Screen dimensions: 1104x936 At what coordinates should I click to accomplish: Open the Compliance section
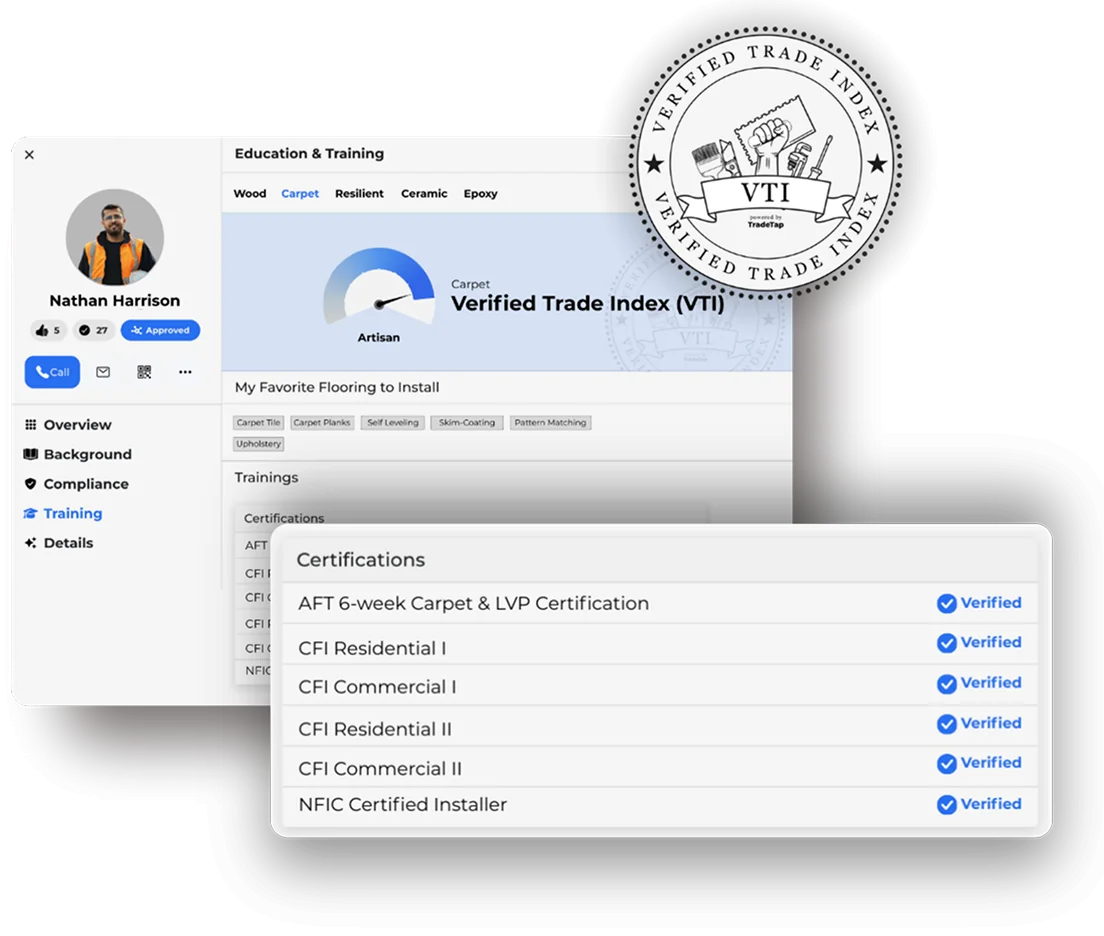pos(76,484)
